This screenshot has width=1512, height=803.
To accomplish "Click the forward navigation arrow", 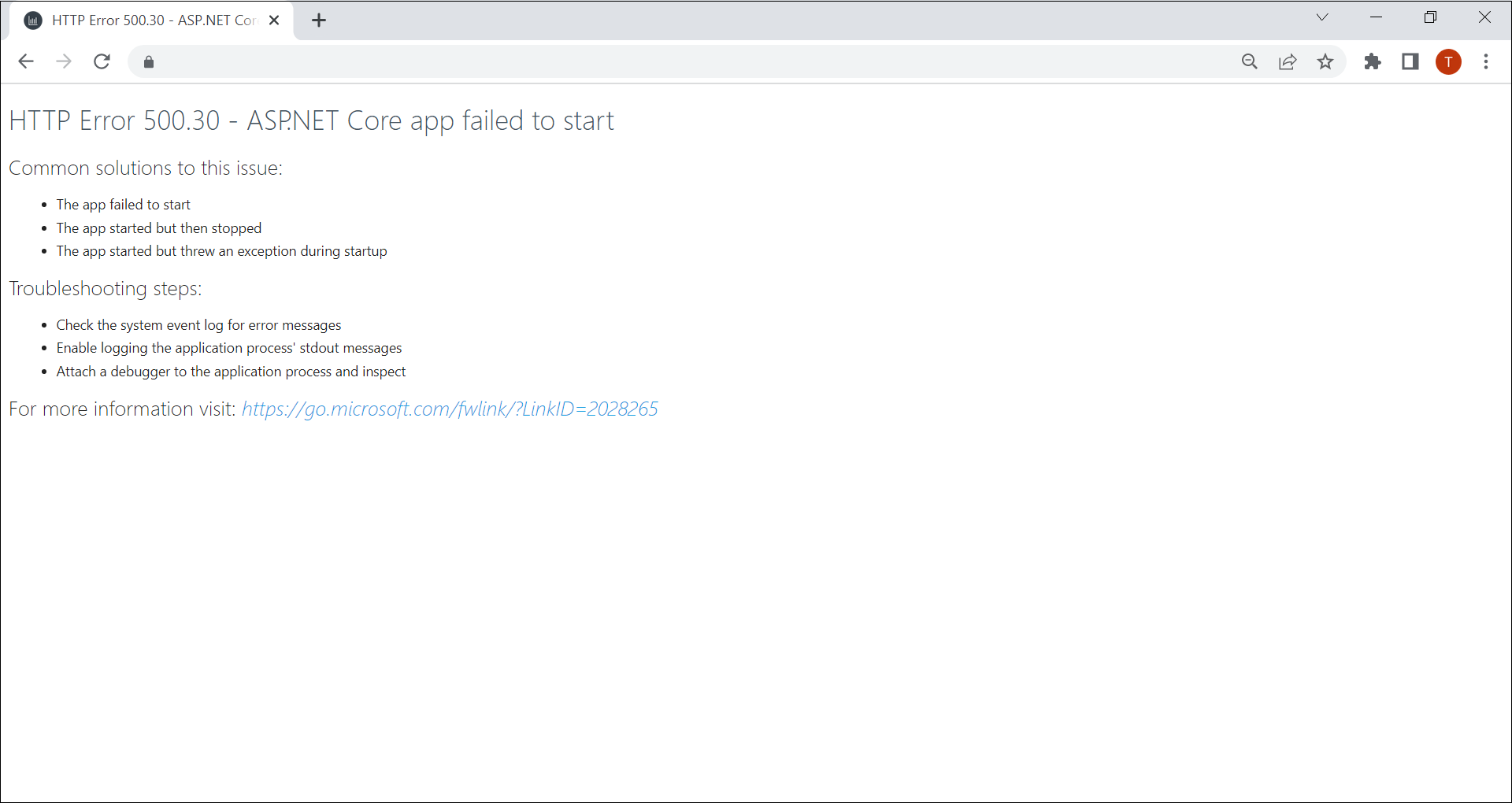I will point(64,61).
